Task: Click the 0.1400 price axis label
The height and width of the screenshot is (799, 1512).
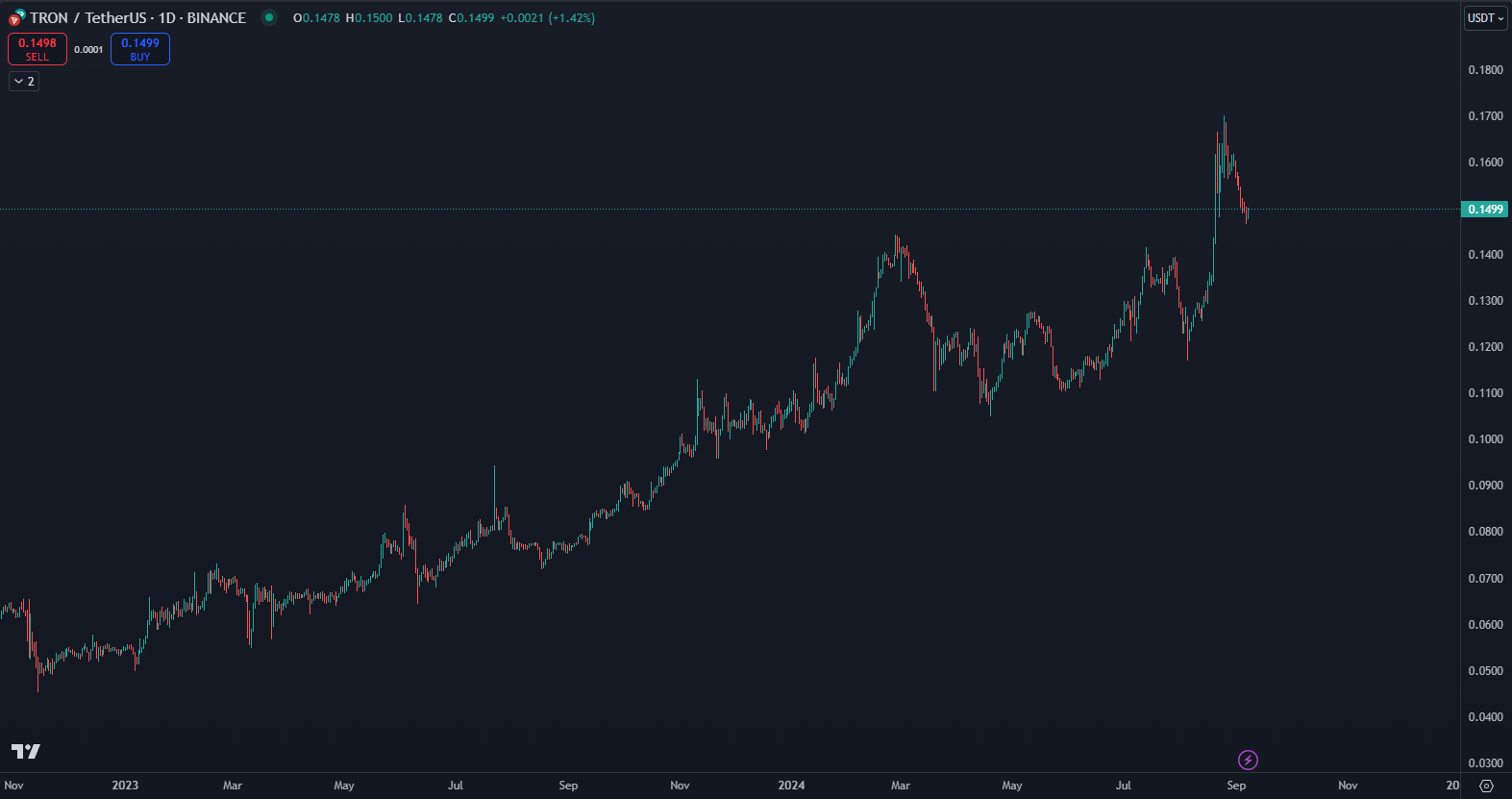Action: click(x=1485, y=255)
